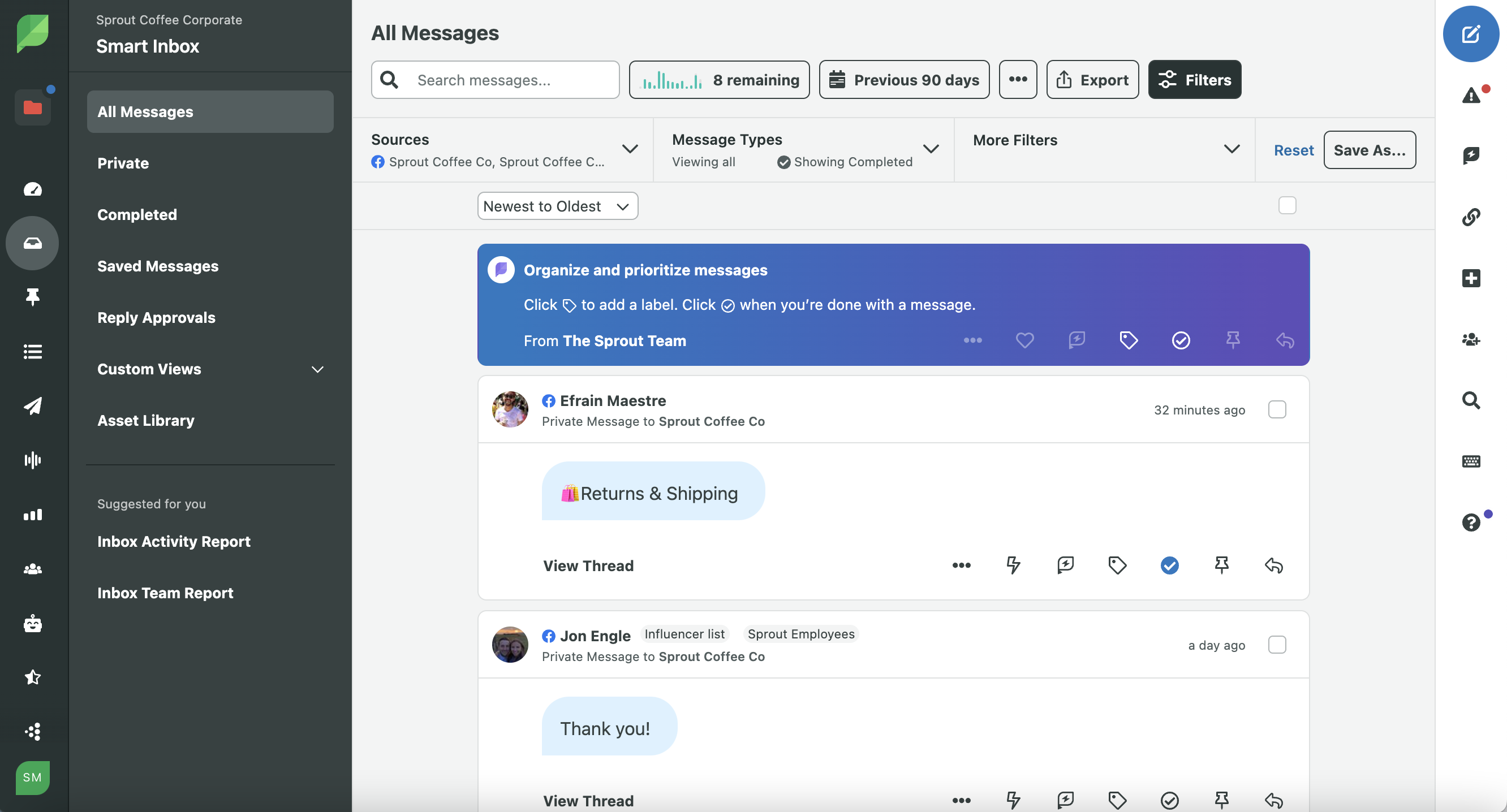Click the Influencer list tag on Jon Engle
1507x812 pixels.
coord(684,634)
